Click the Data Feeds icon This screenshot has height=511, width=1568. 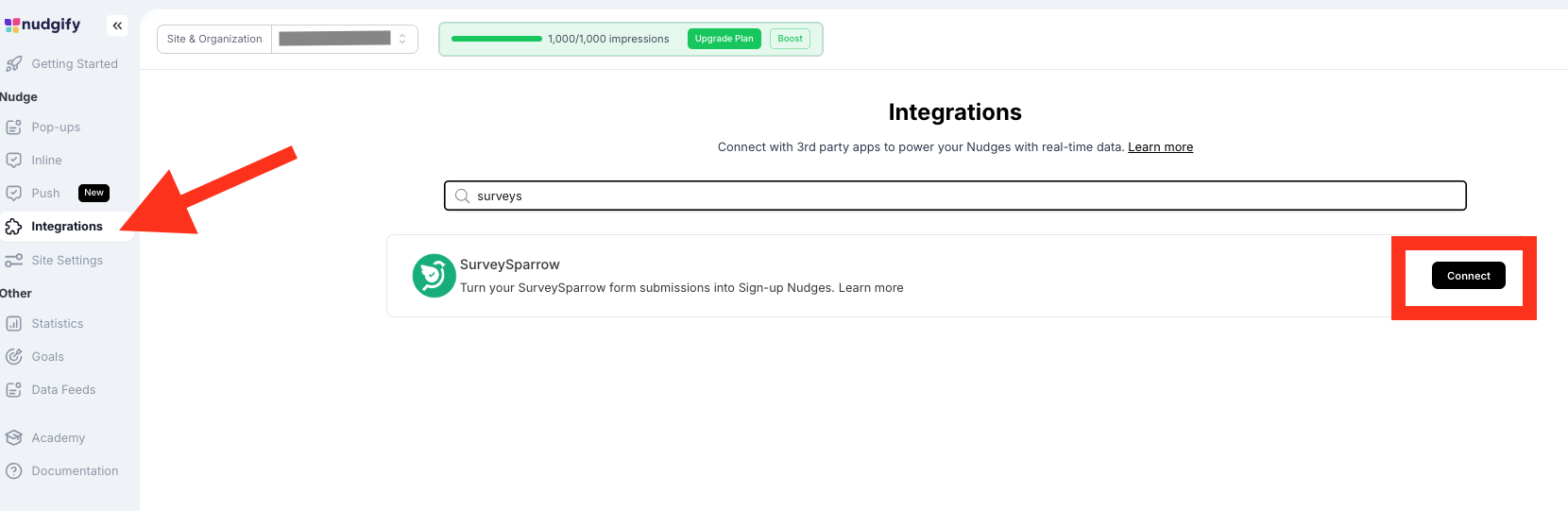pos(13,390)
